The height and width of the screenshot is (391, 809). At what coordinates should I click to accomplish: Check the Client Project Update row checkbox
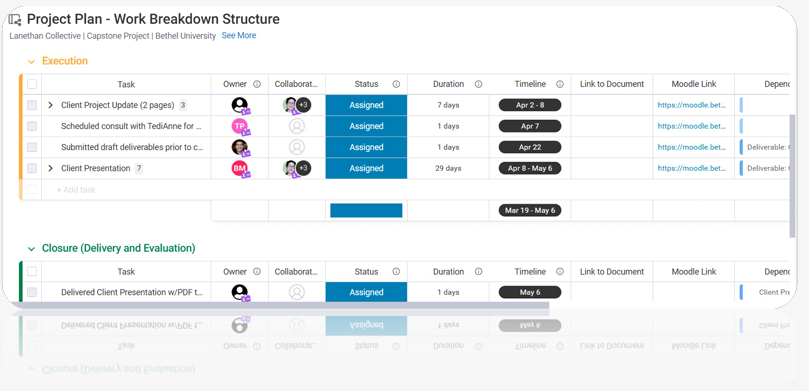pyautogui.click(x=32, y=105)
